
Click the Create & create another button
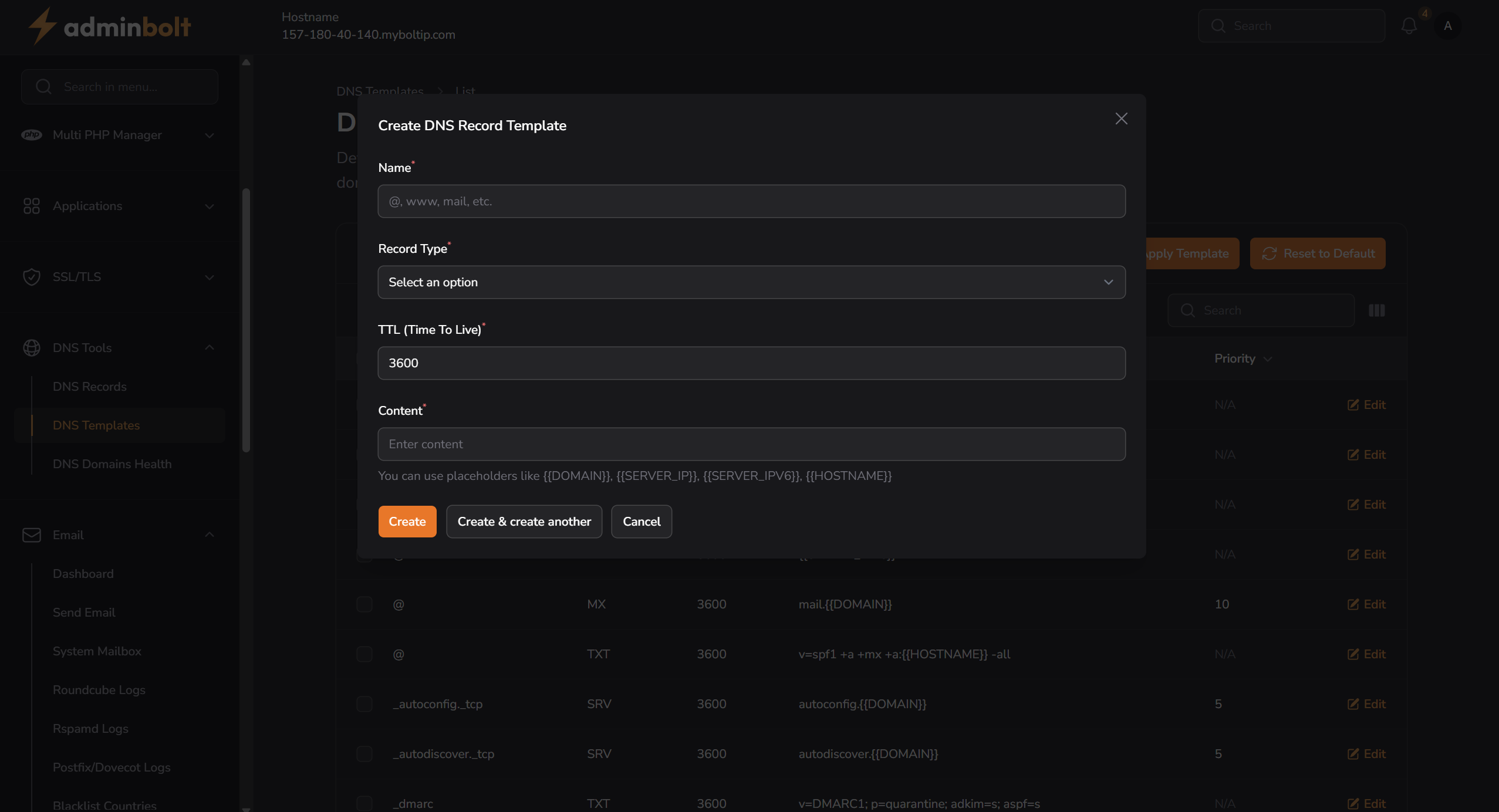(524, 521)
